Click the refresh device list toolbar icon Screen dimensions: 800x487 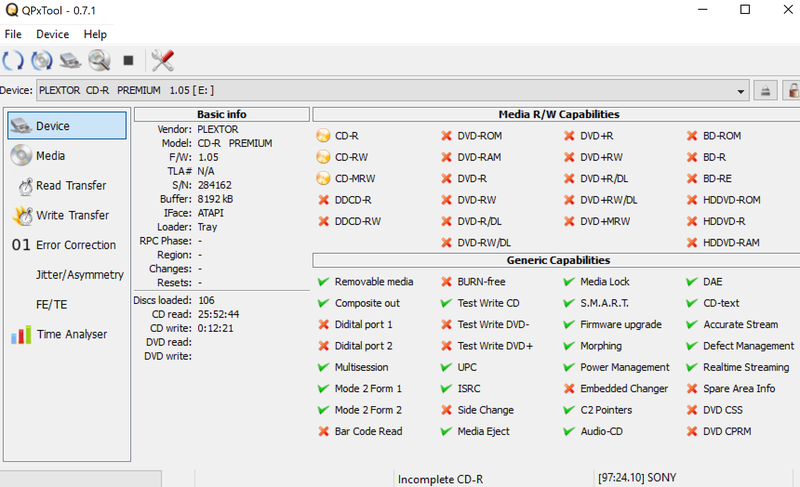[13, 61]
